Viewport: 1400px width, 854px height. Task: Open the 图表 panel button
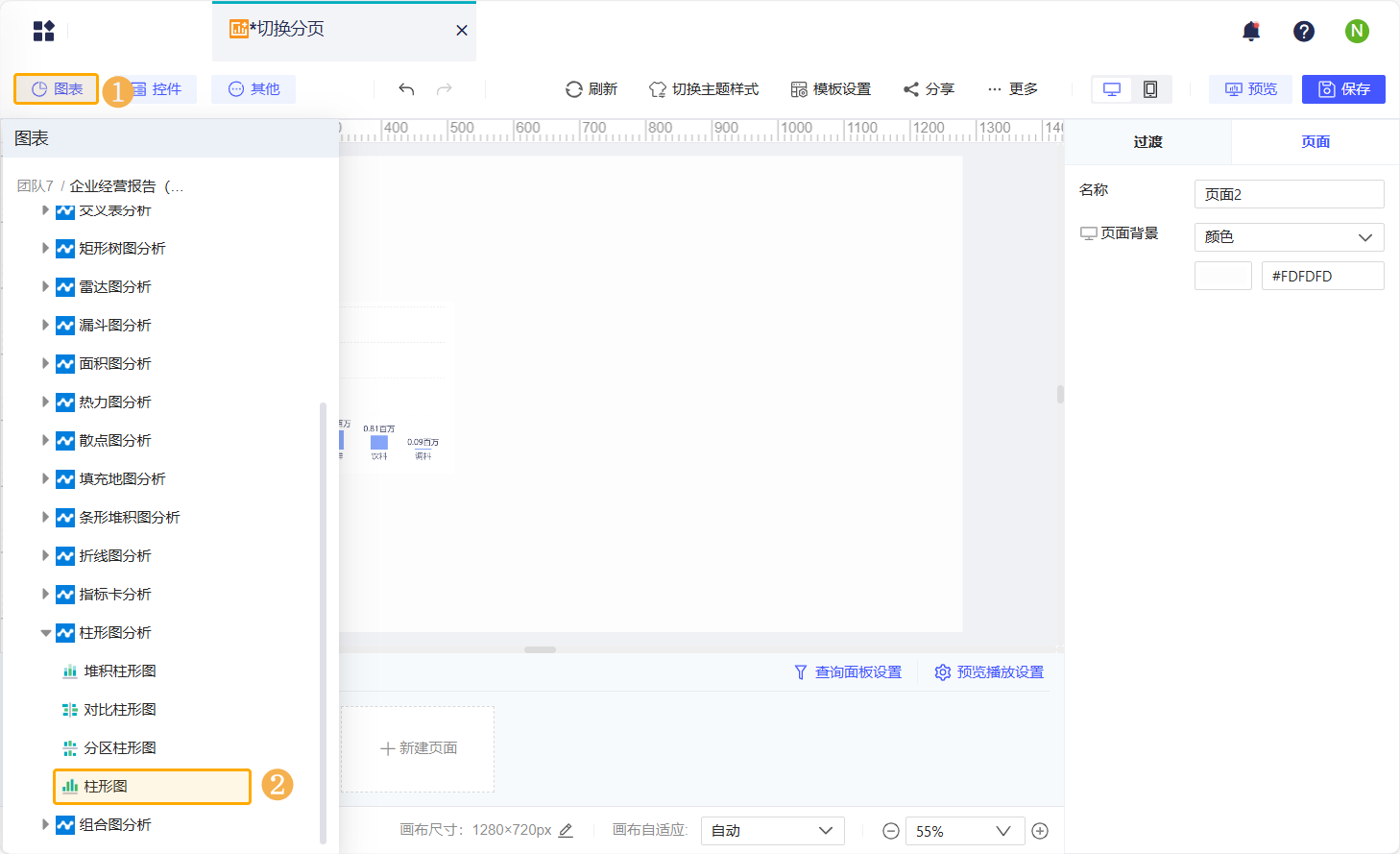[57, 89]
